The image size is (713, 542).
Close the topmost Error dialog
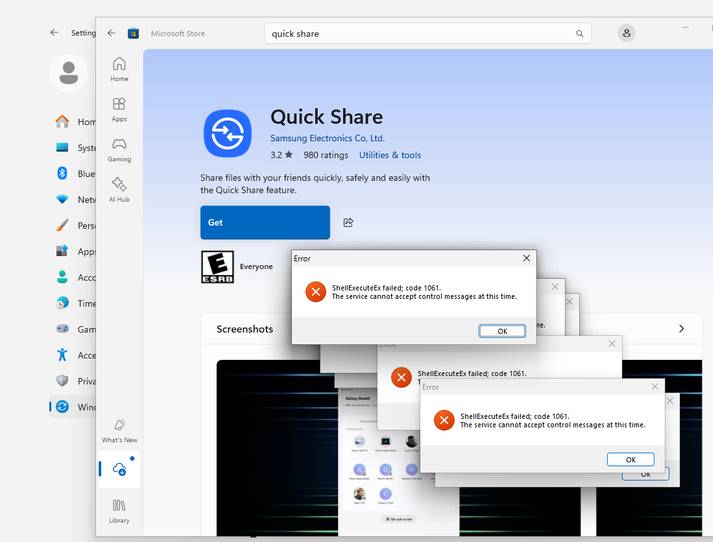click(x=527, y=258)
